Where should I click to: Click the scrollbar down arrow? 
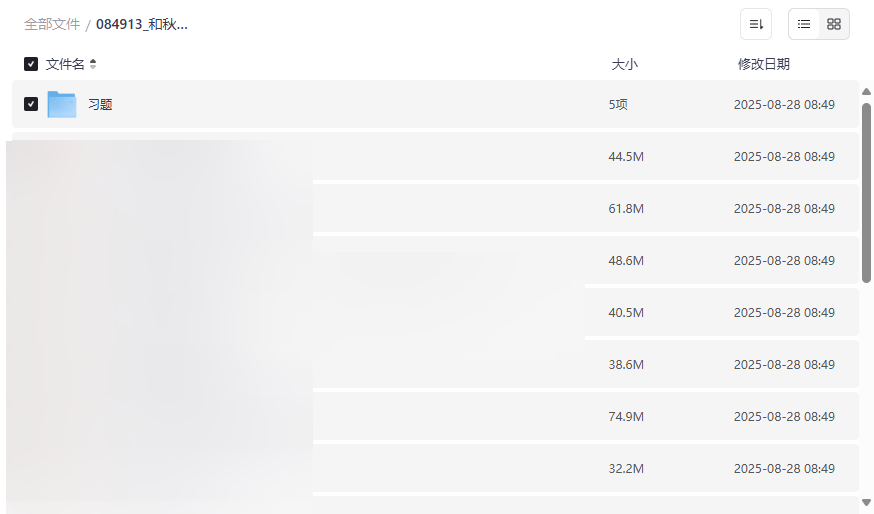click(866, 502)
